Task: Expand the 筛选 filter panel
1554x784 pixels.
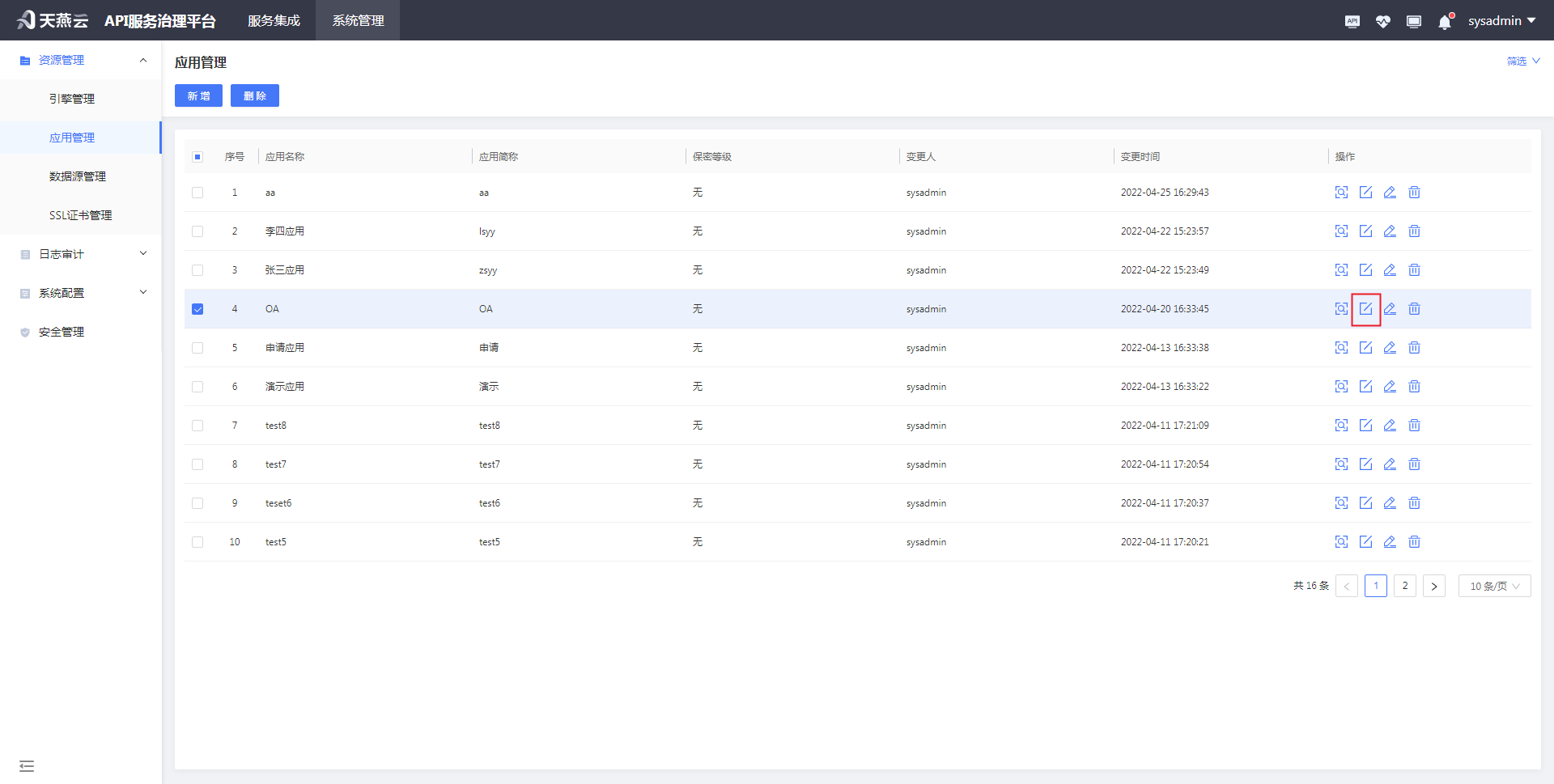Action: tap(1522, 61)
